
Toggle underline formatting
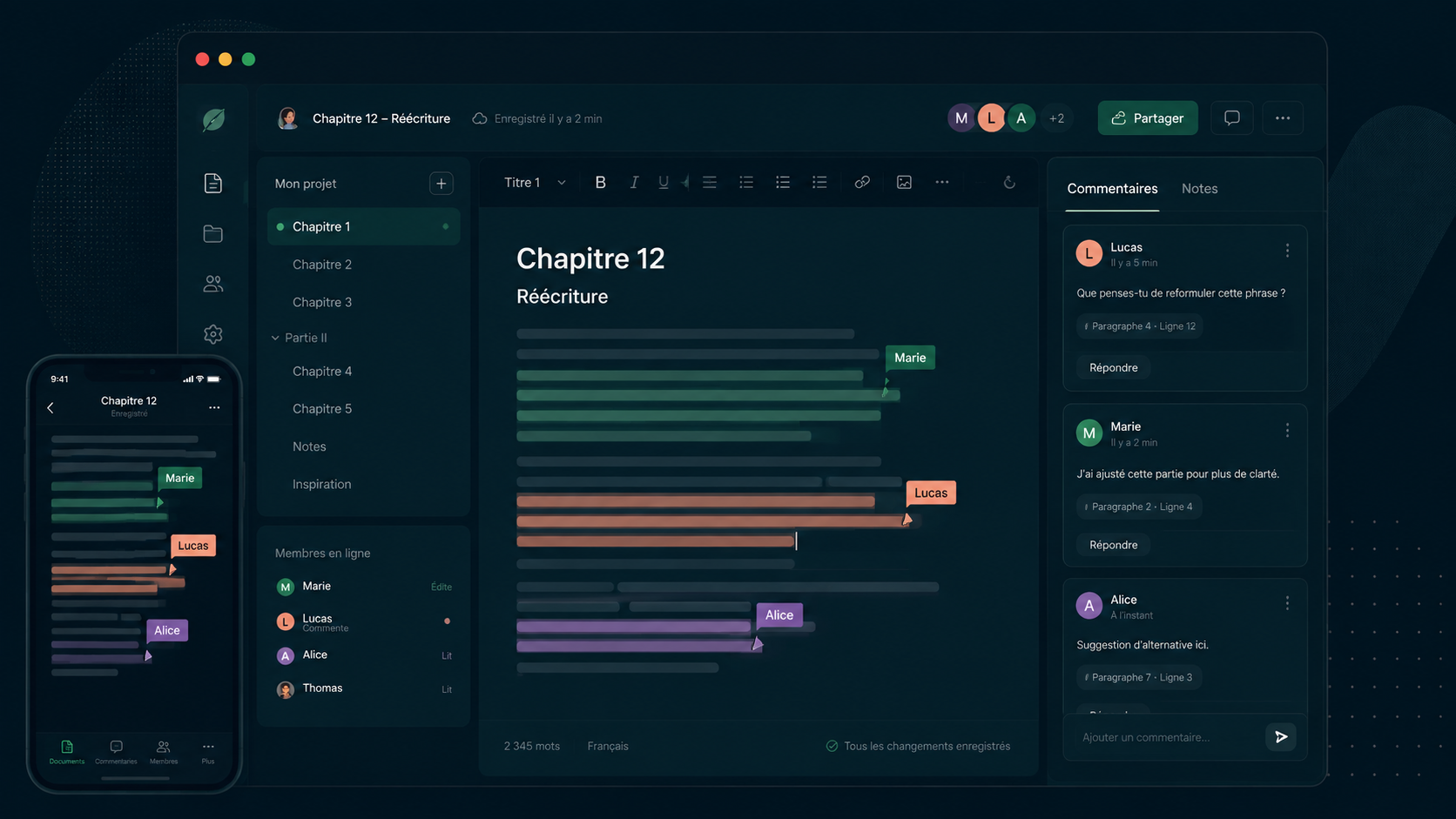pos(664,182)
